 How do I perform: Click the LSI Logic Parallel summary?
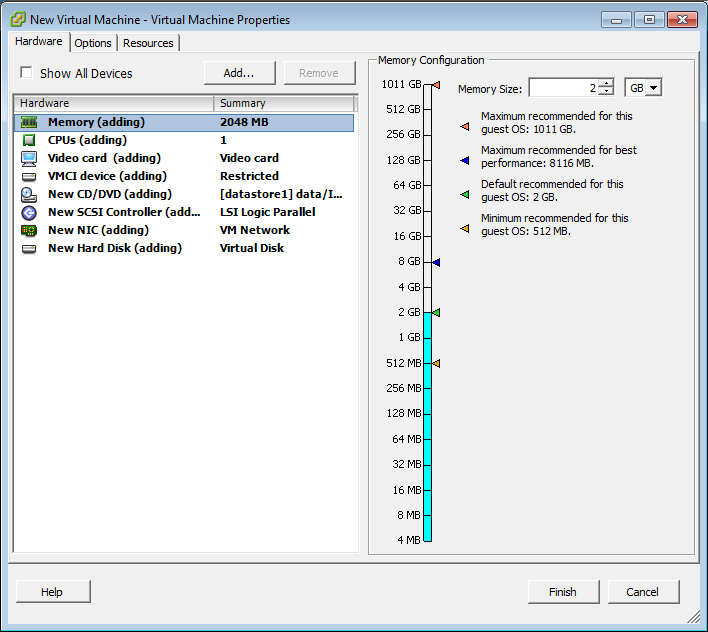coord(268,212)
